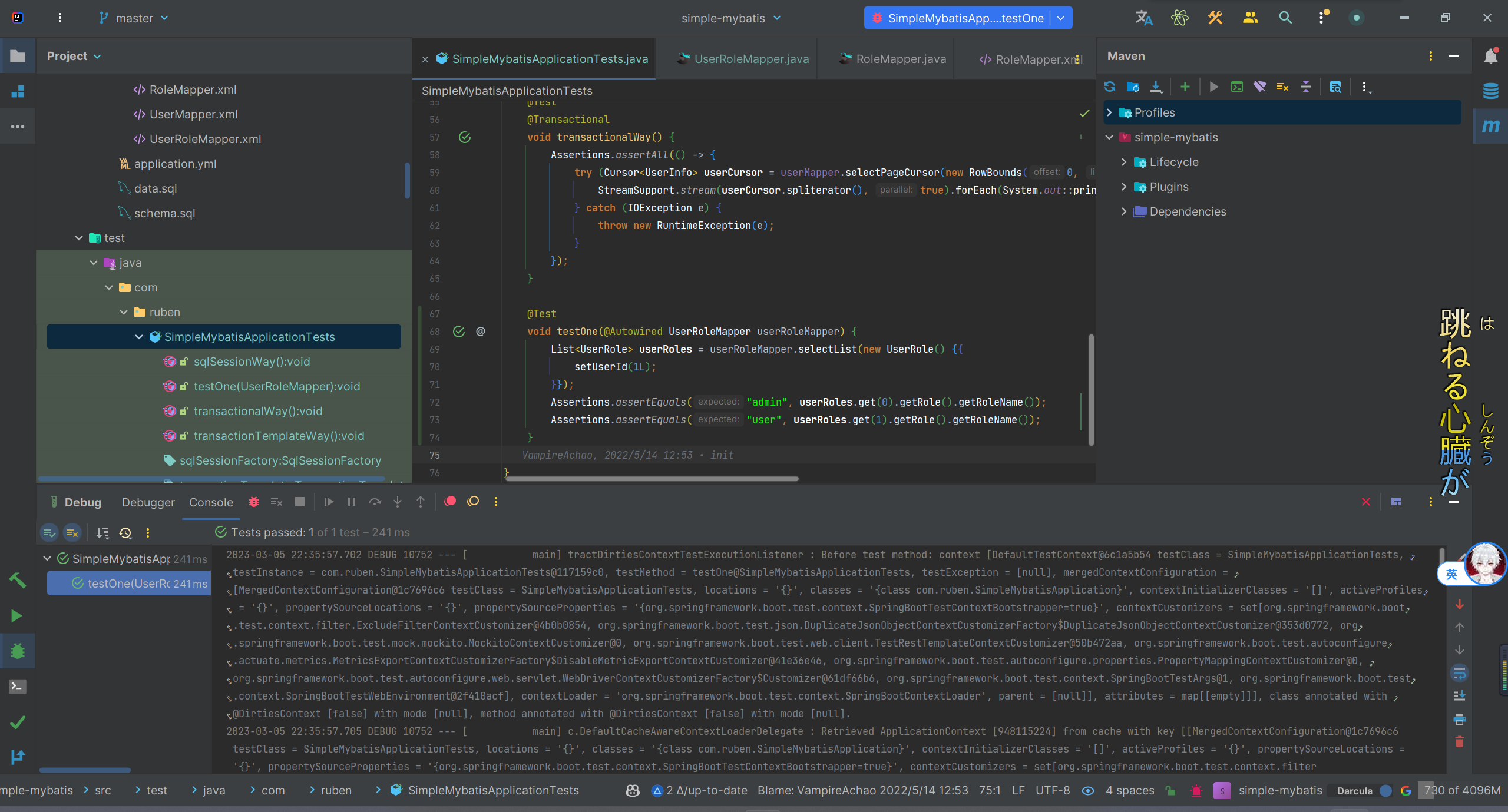Click Rerun debug bug icon
The image size is (1508, 812).
[x=254, y=502]
